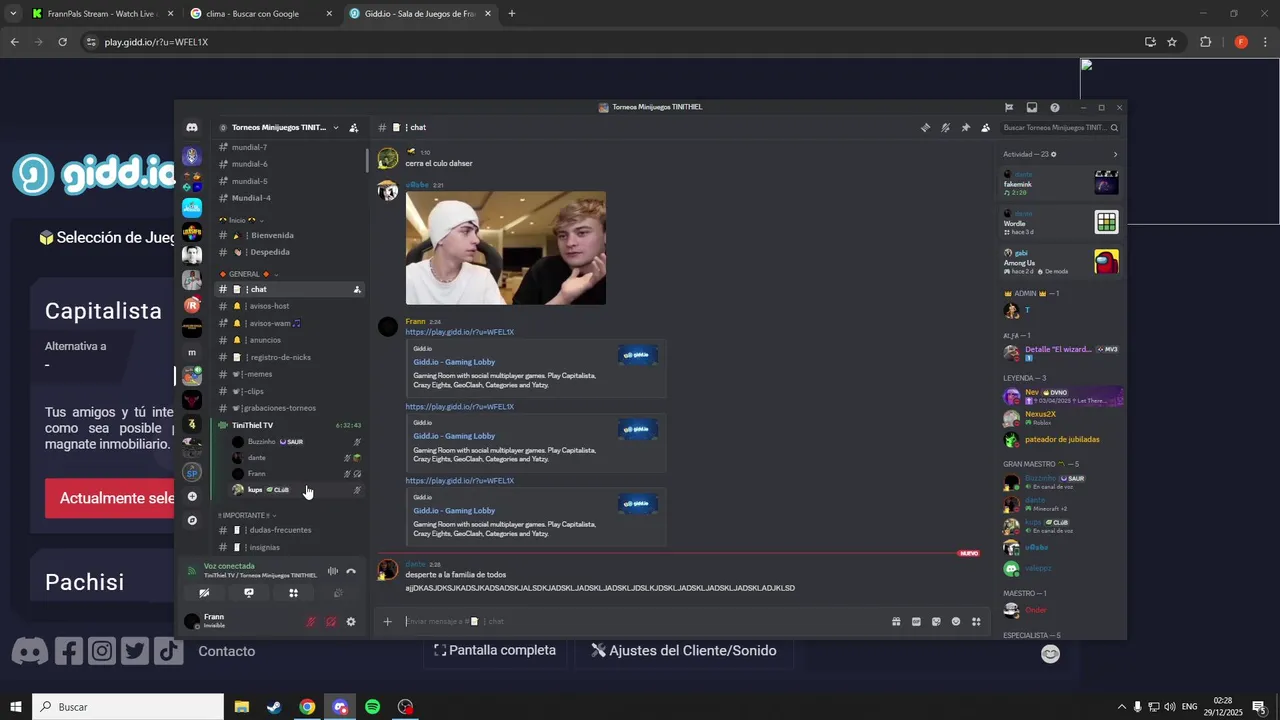Open the shared photo image in chat

tap(505, 248)
